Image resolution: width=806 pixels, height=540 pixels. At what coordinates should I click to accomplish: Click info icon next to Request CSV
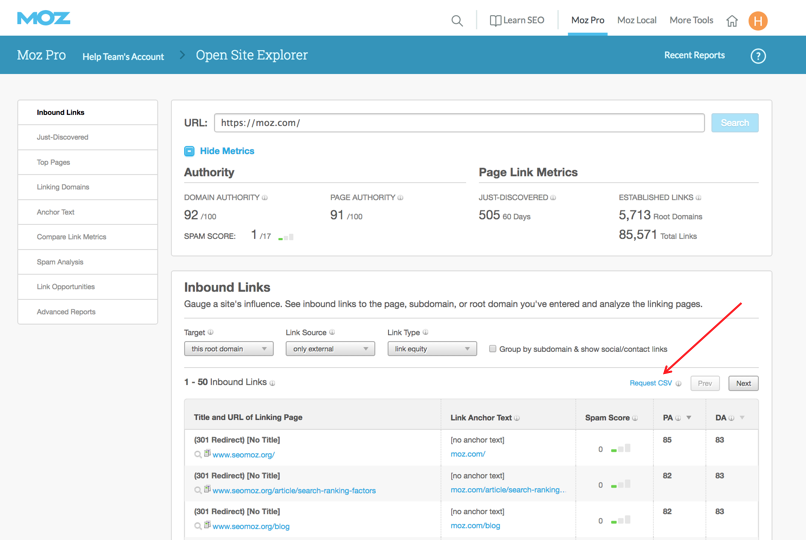click(x=679, y=383)
